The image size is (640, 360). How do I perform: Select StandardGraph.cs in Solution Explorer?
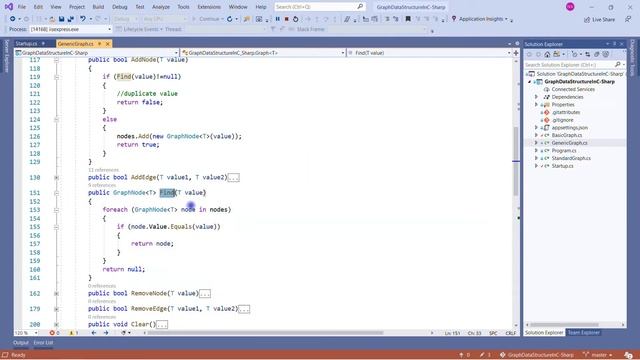(571, 158)
